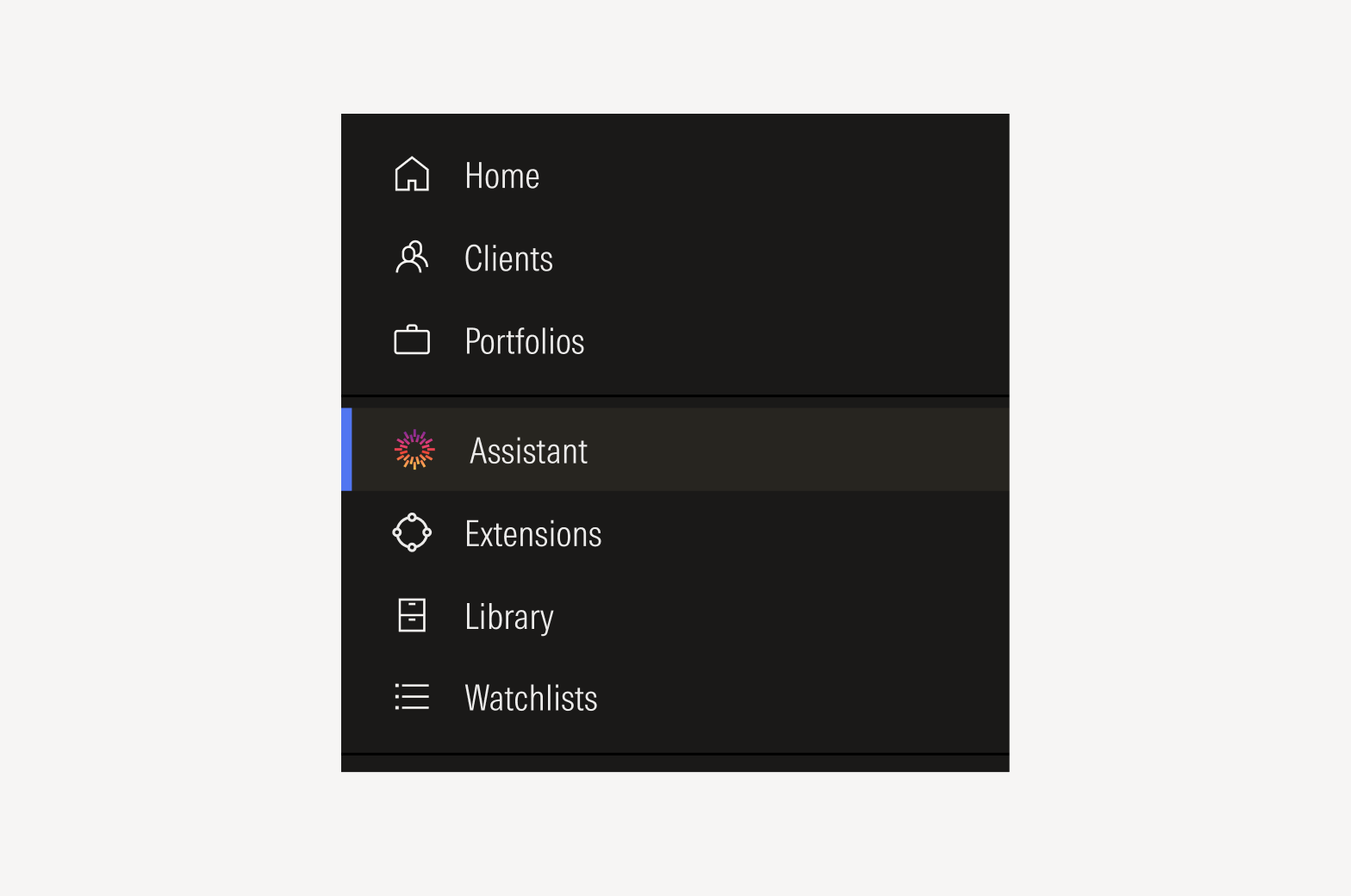Viewport: 1351px width, 896px height.
Task: Click the Watchlists label text
Action: pyautogui.click(x=531, y=698)
